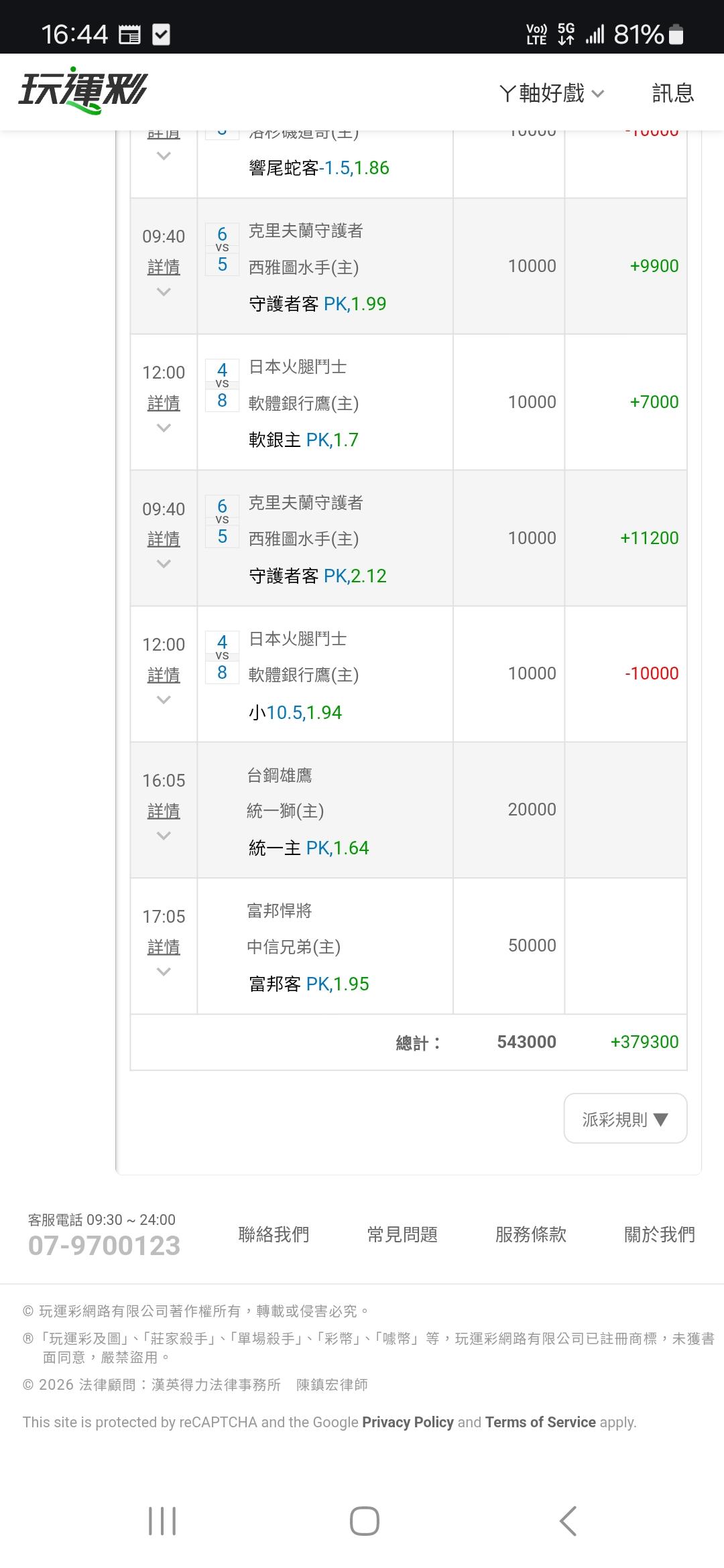Tap the 4 vs 8 score box at +7000 row

222,385
